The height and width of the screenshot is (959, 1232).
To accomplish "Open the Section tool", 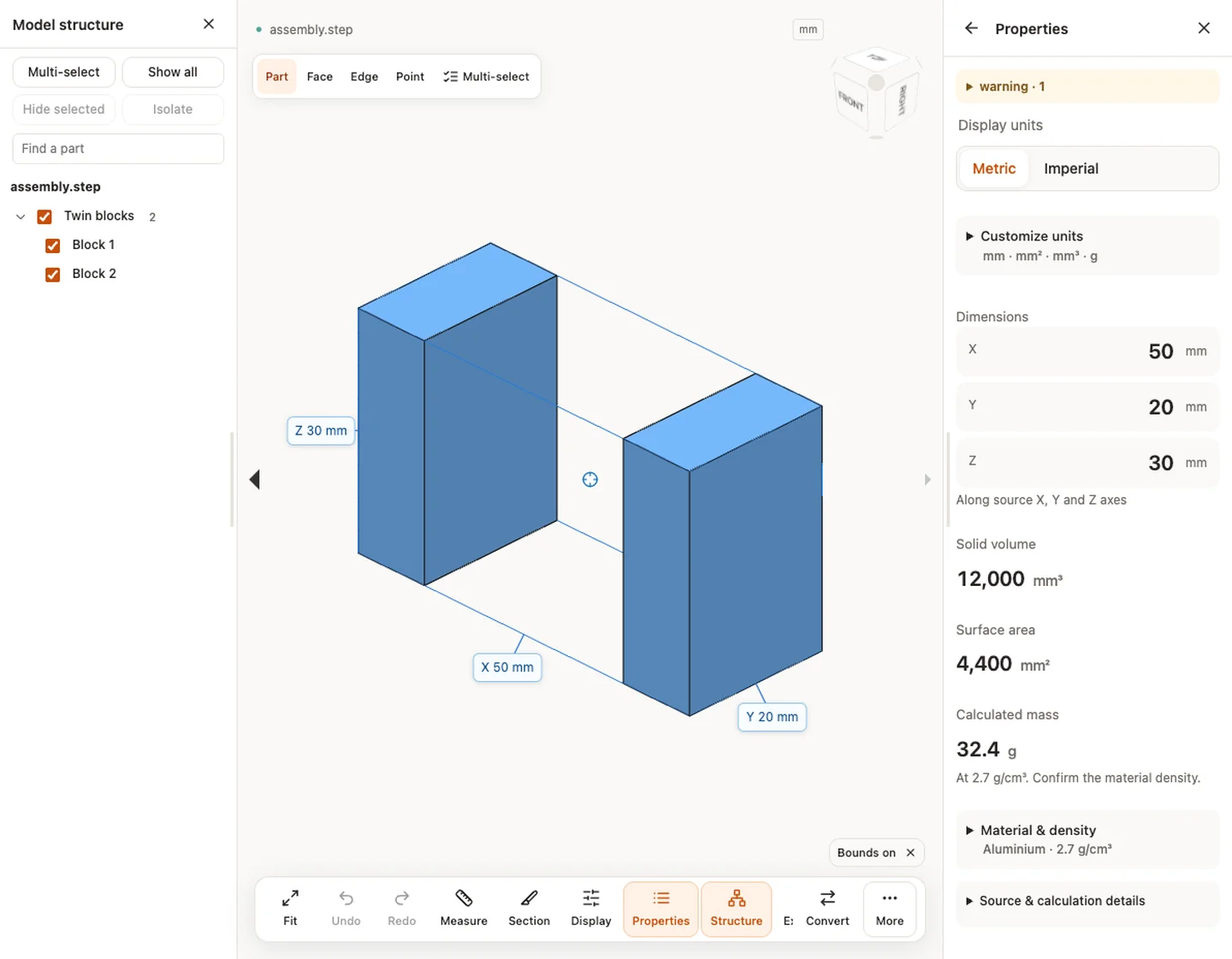I will tap(529, 909).
